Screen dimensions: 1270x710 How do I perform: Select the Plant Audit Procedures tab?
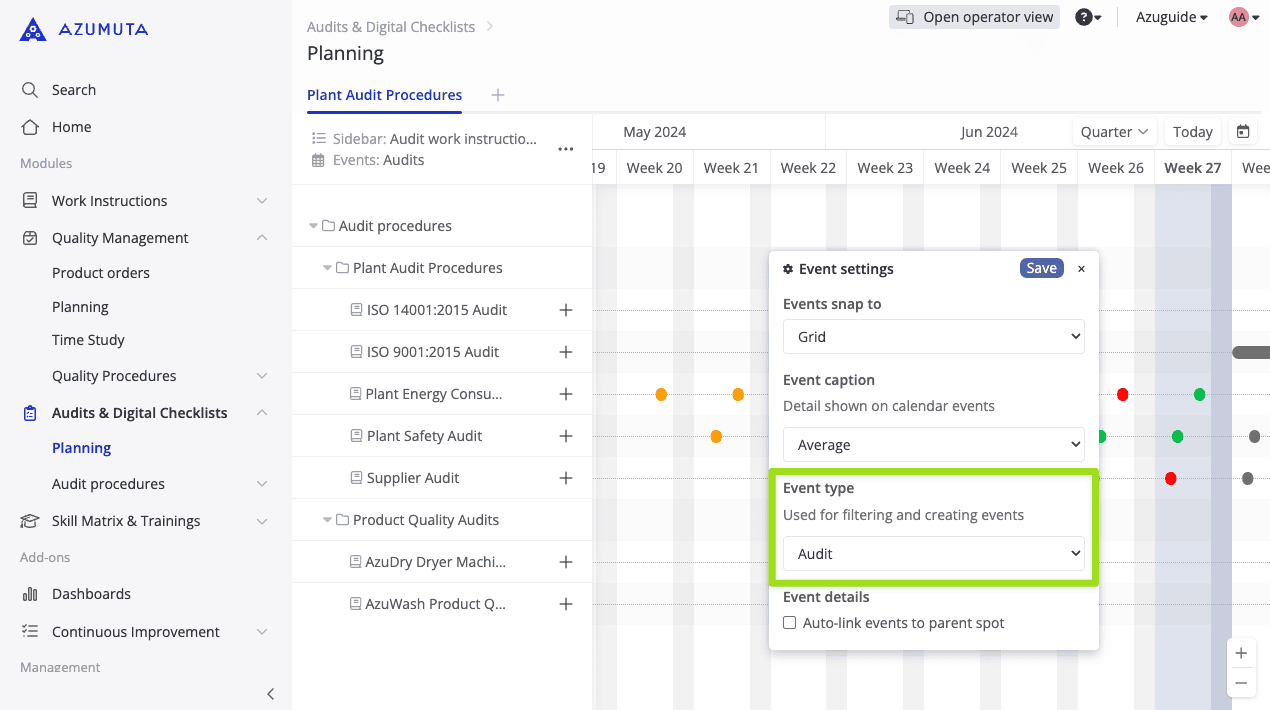click(384, 95)
